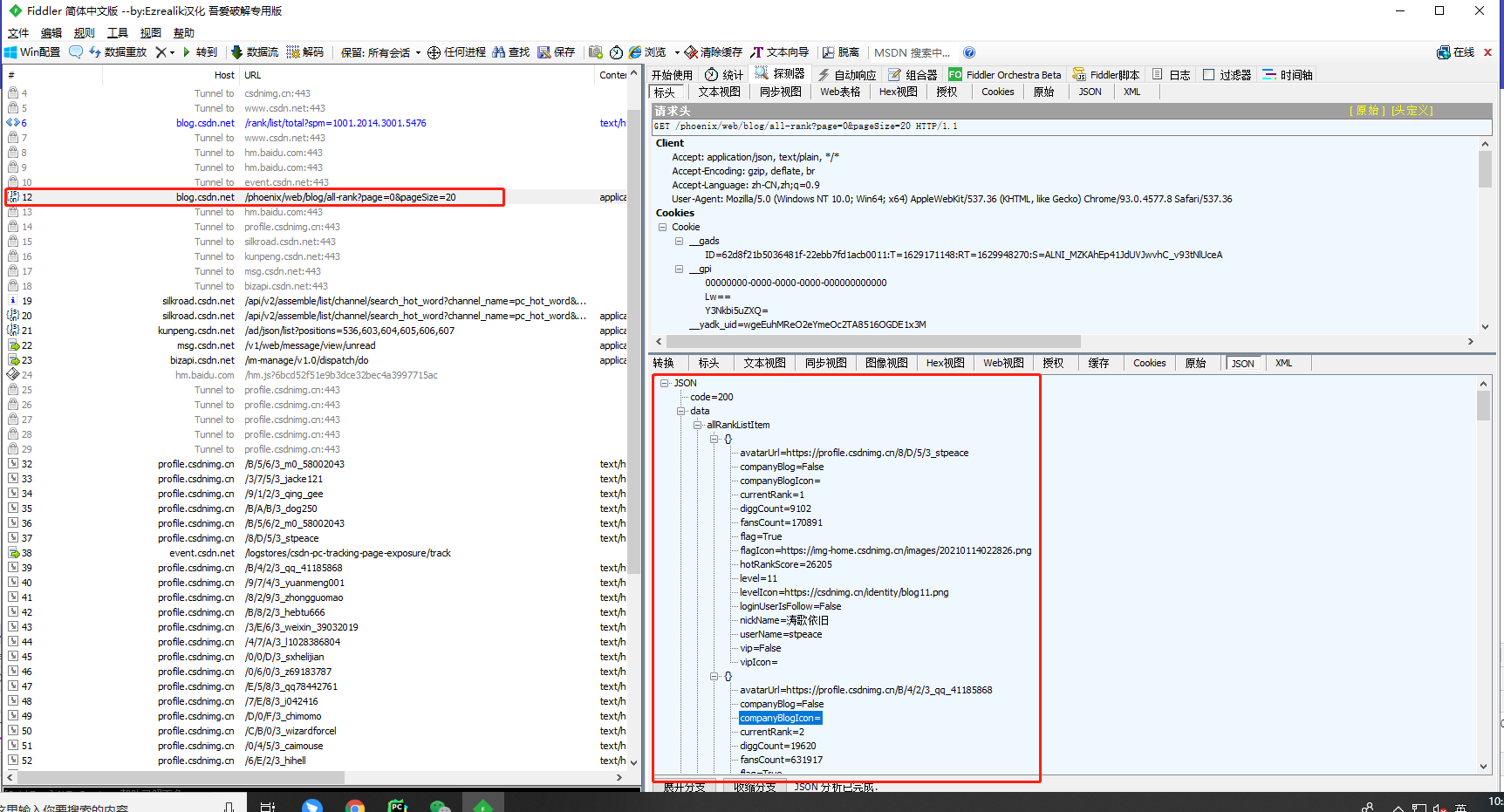Open the Win配置 Windows icon

point(10,52)
